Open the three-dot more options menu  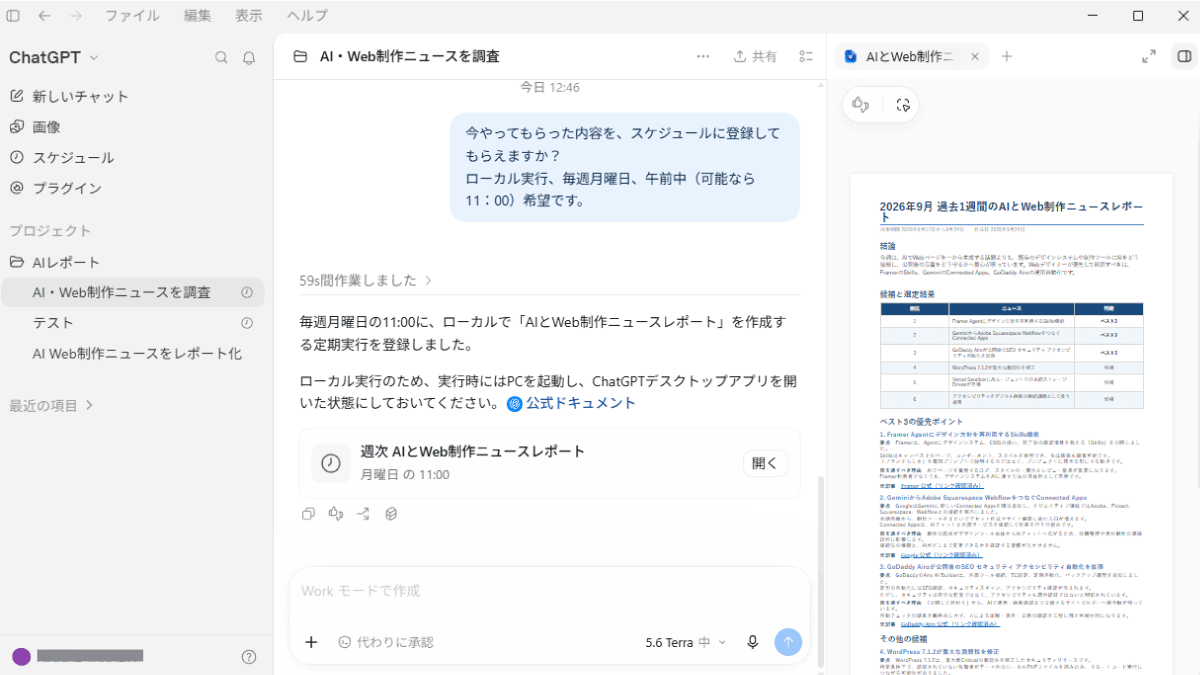point(703,57)
